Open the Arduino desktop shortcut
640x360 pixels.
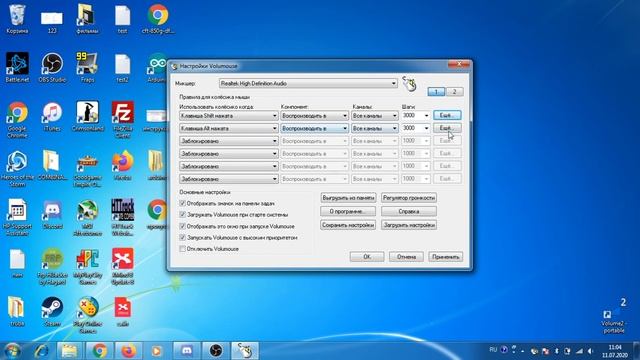coord(158,67)
